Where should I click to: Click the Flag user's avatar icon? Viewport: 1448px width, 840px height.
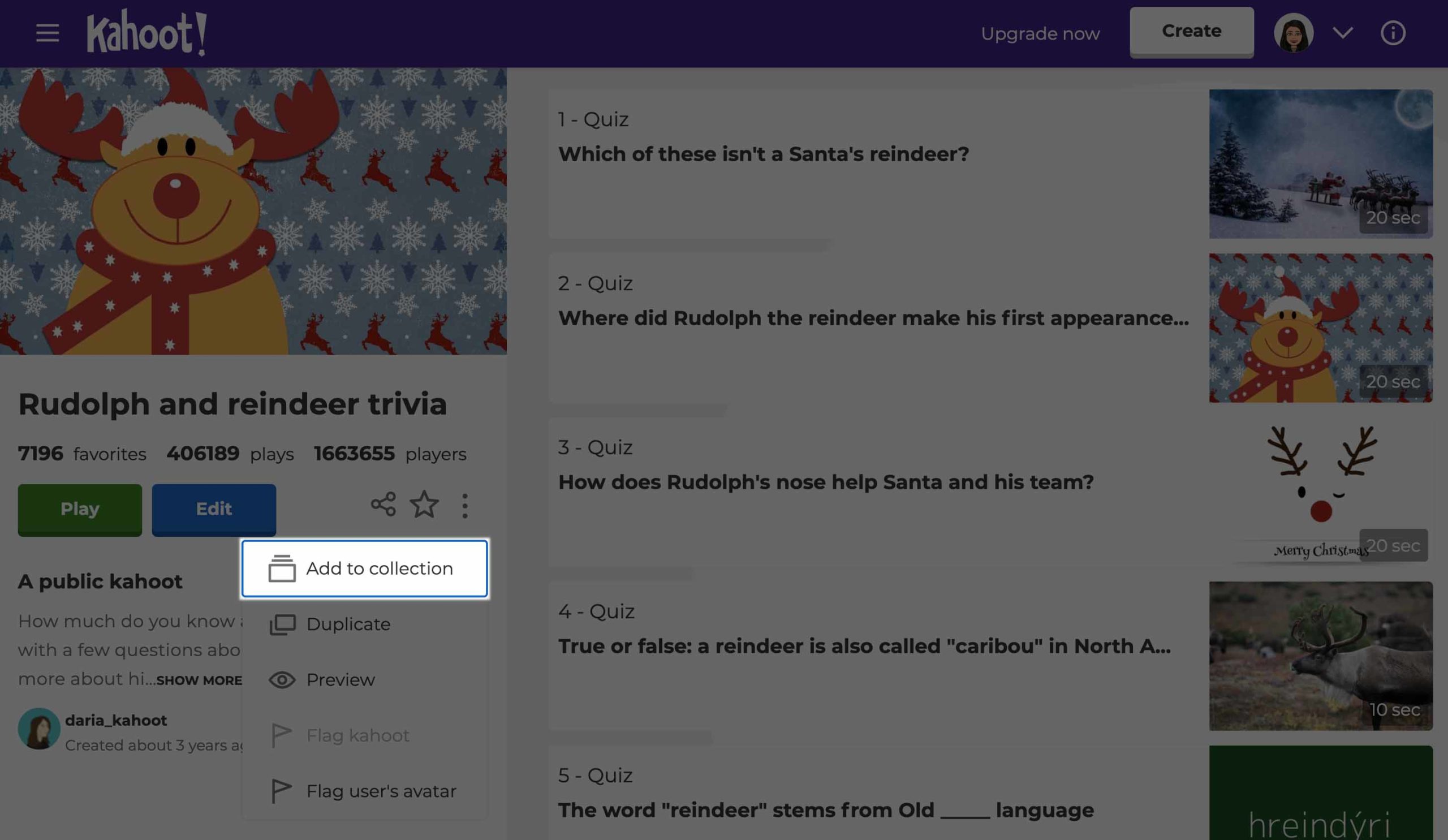(280, 791)
